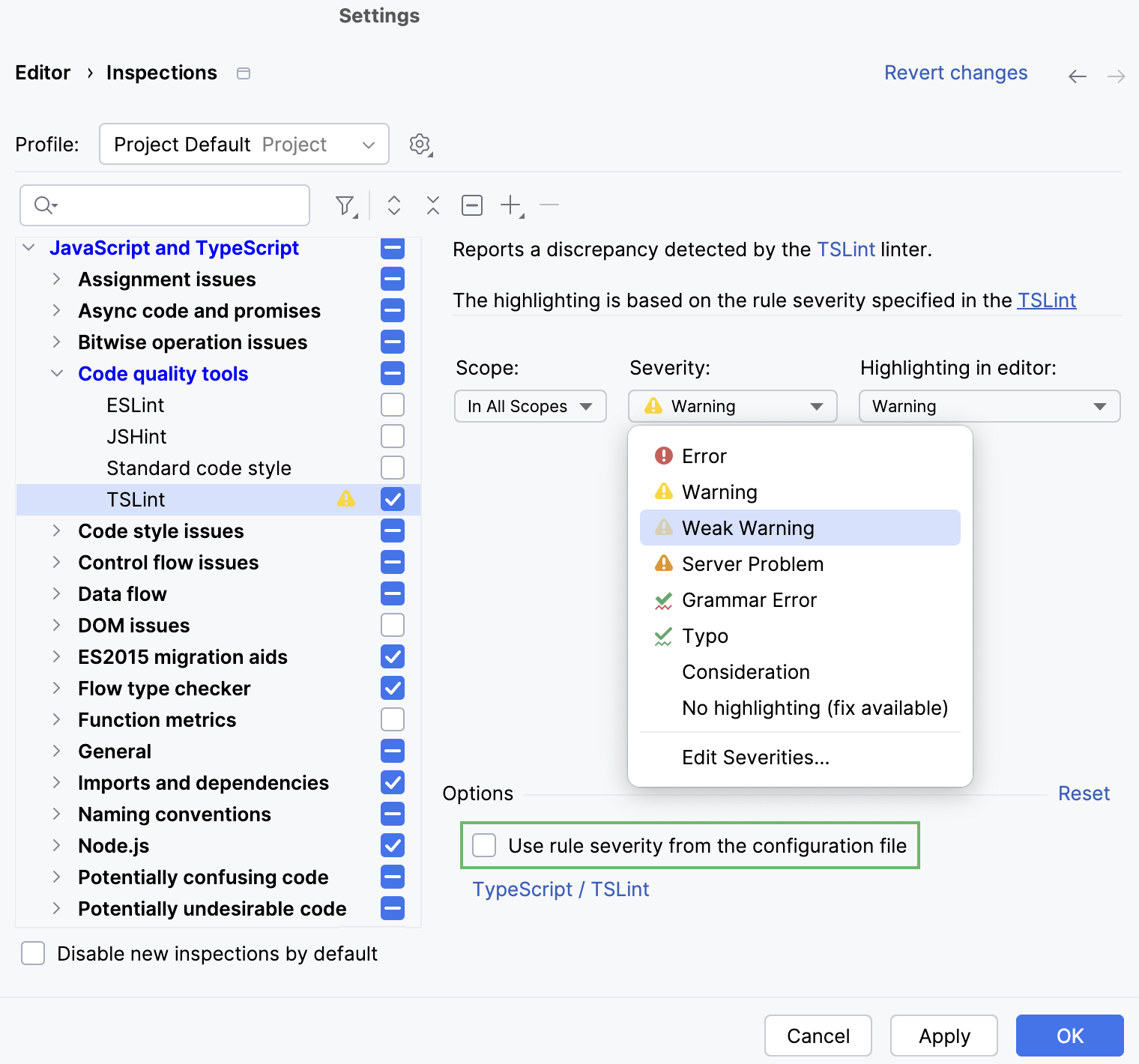Click the search magnifier options icon

pyautogui.click(x=45, y=205)
